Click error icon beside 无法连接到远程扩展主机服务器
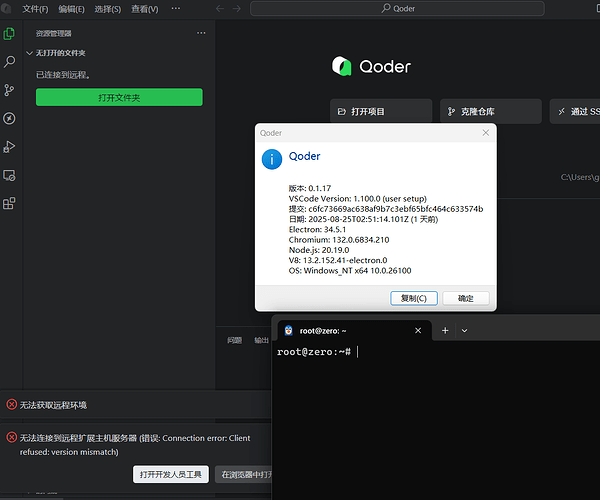Image resolution: width=600 pixels, height=500 pixels. point(12,437)
